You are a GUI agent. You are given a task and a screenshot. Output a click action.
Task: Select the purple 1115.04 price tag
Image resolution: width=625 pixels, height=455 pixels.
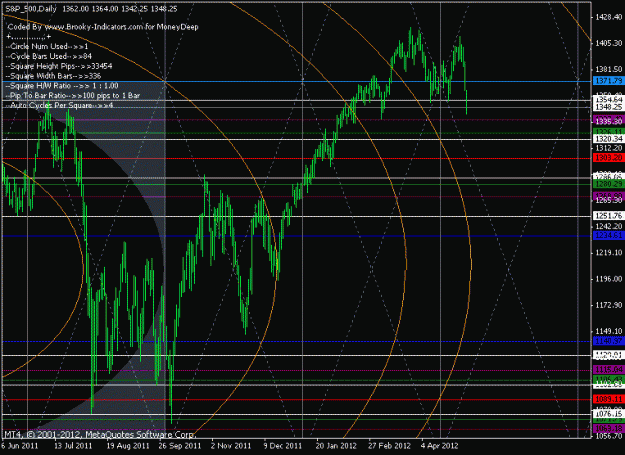point(609,370)
